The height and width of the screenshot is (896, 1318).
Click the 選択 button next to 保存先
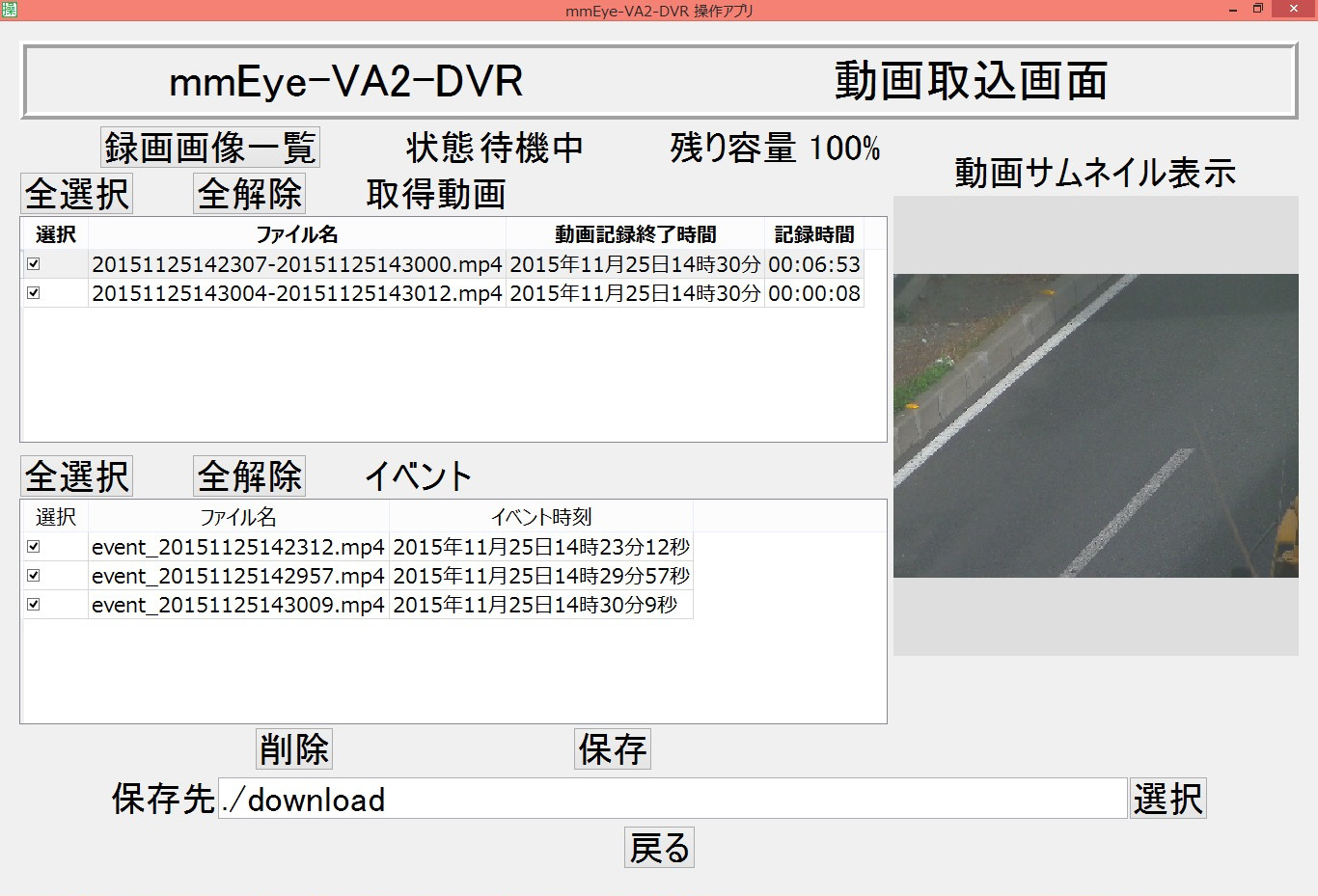coord(1167,799)
